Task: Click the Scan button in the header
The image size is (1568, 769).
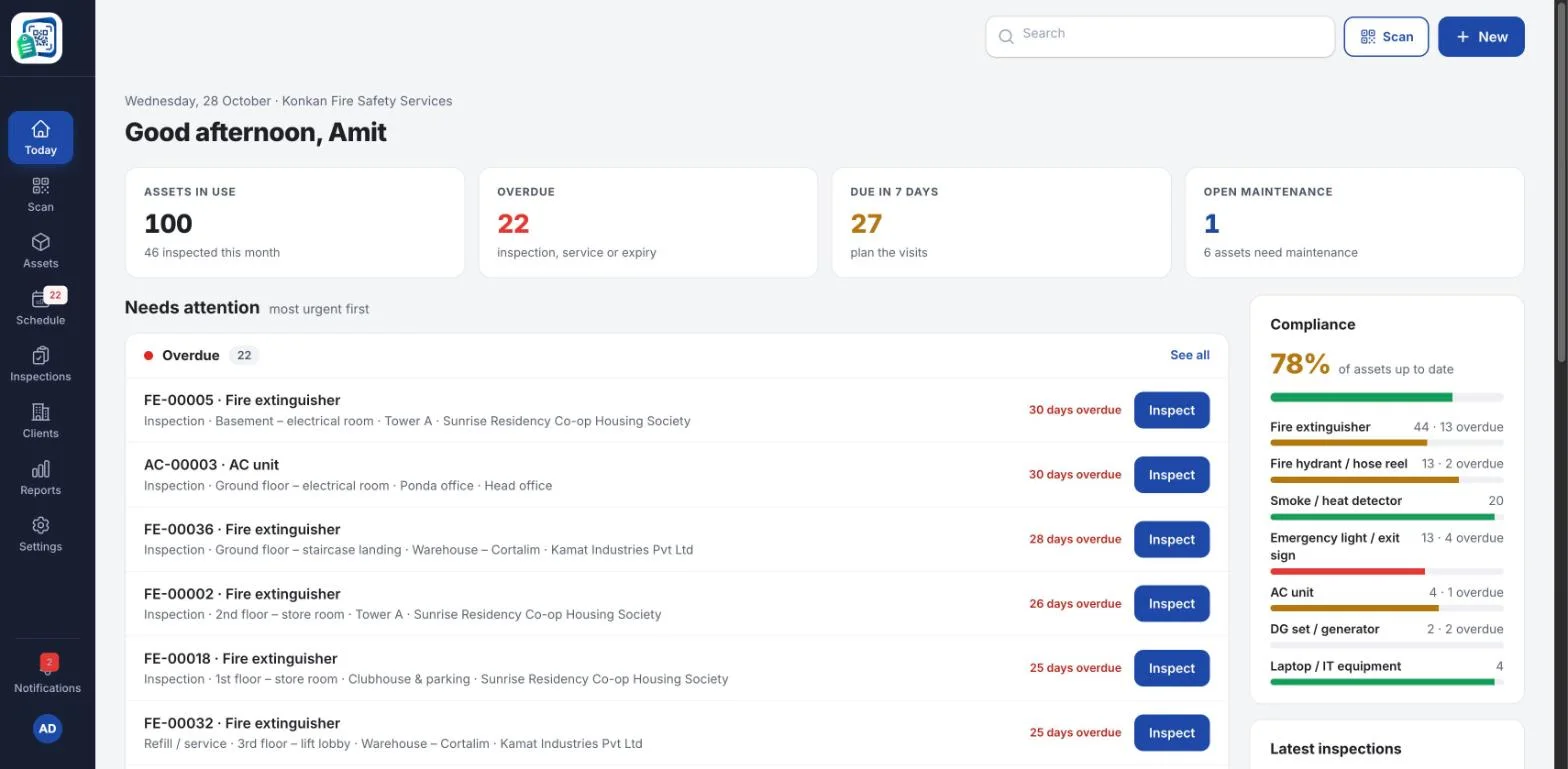Action: pos(1386,37)
